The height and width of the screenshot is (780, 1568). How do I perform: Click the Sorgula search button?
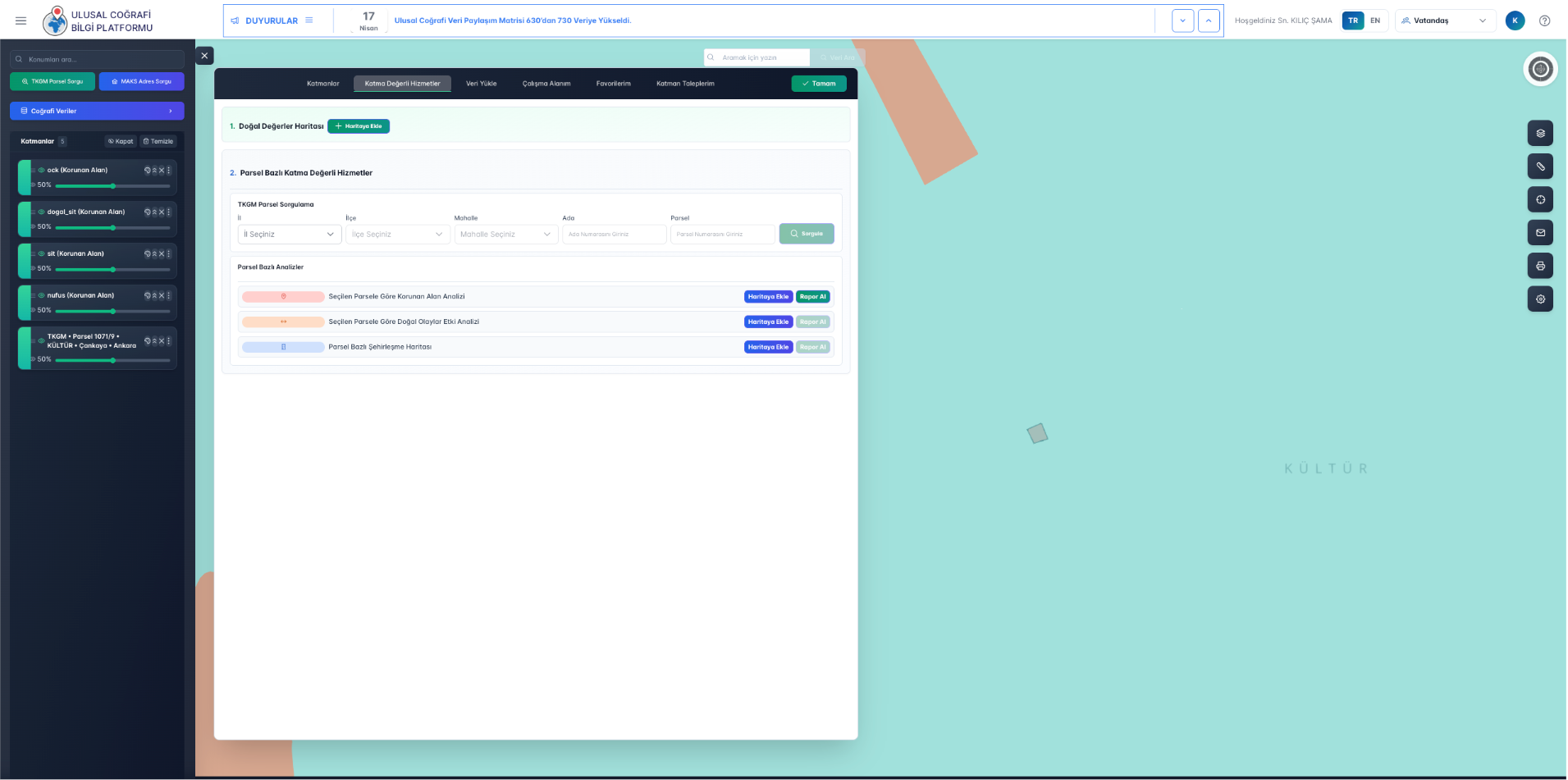(x=807, y=234)
